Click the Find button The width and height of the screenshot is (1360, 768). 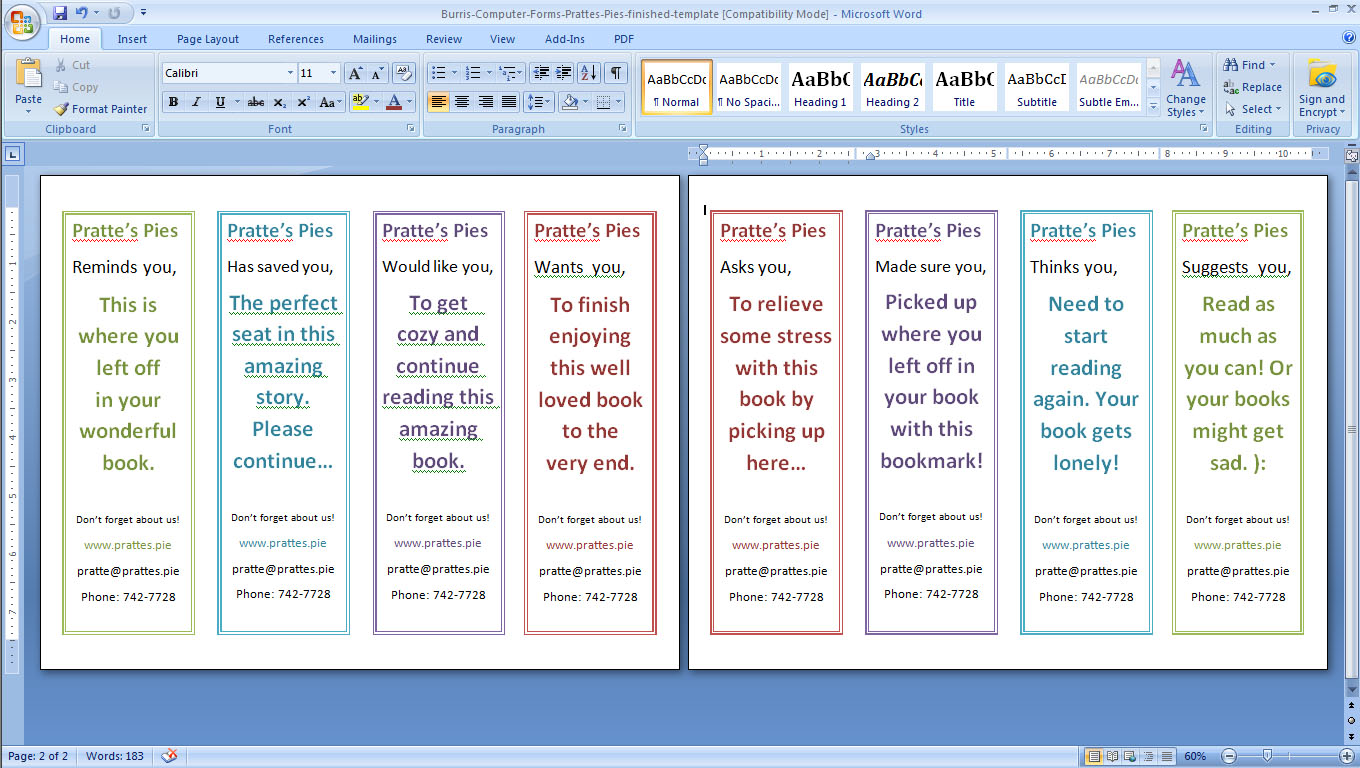point(1251,65)
